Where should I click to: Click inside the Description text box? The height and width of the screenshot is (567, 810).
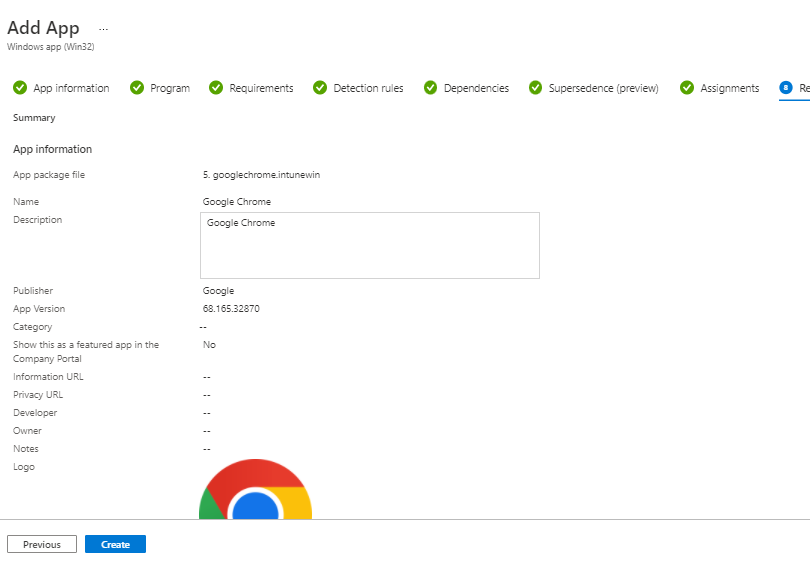pyautogui.click(x=370, y=245)
